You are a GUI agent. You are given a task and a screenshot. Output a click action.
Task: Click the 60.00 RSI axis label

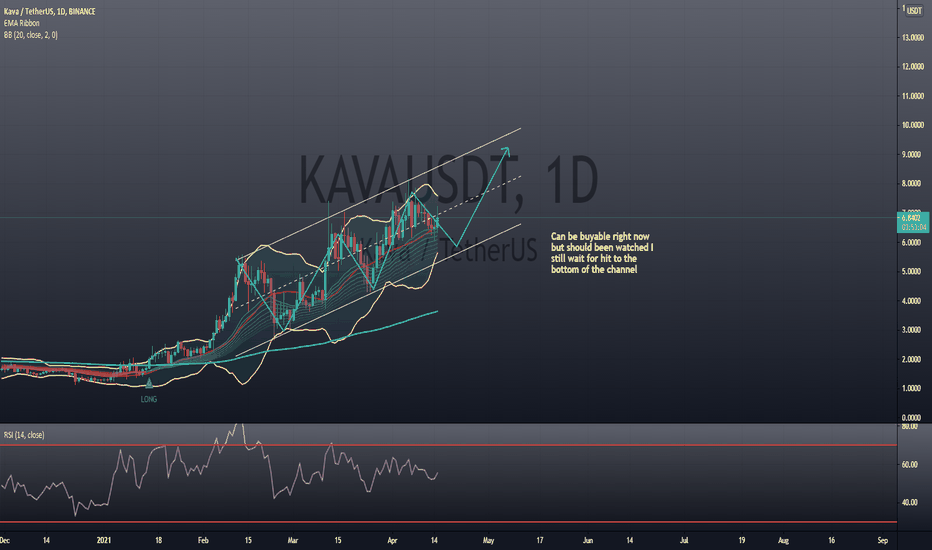point(910,465)
